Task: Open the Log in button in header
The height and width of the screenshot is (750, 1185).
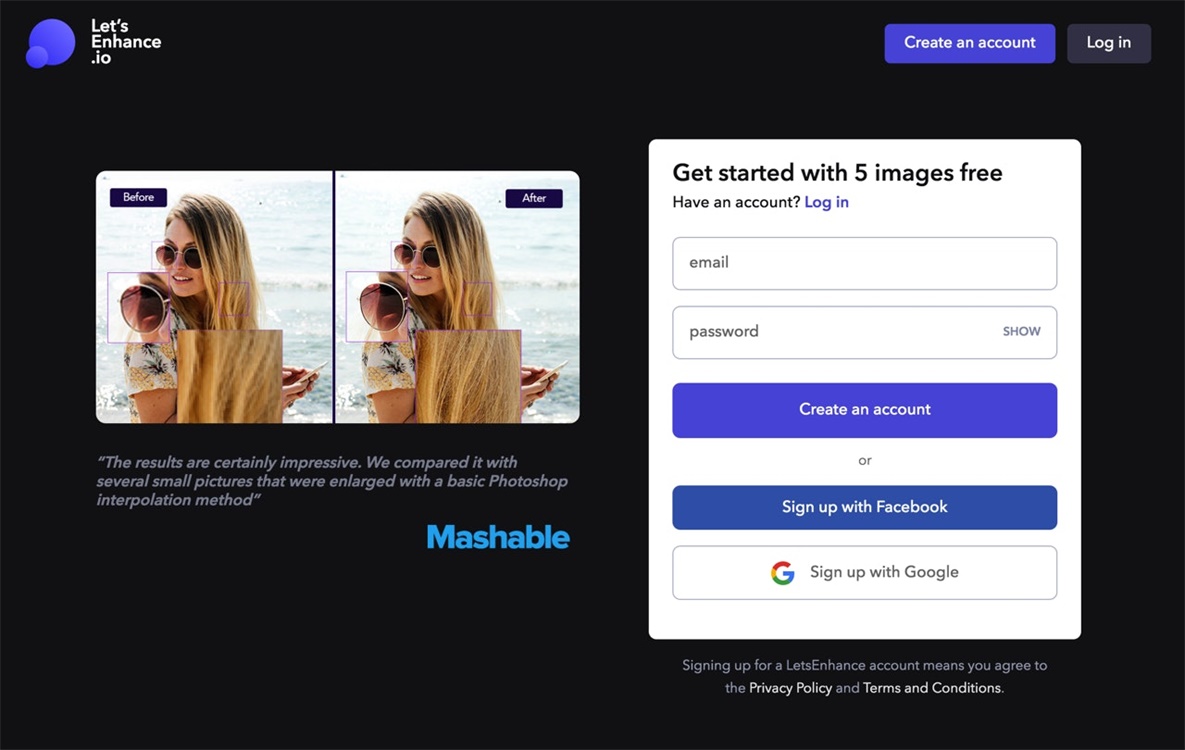Action: [1108, 43]
